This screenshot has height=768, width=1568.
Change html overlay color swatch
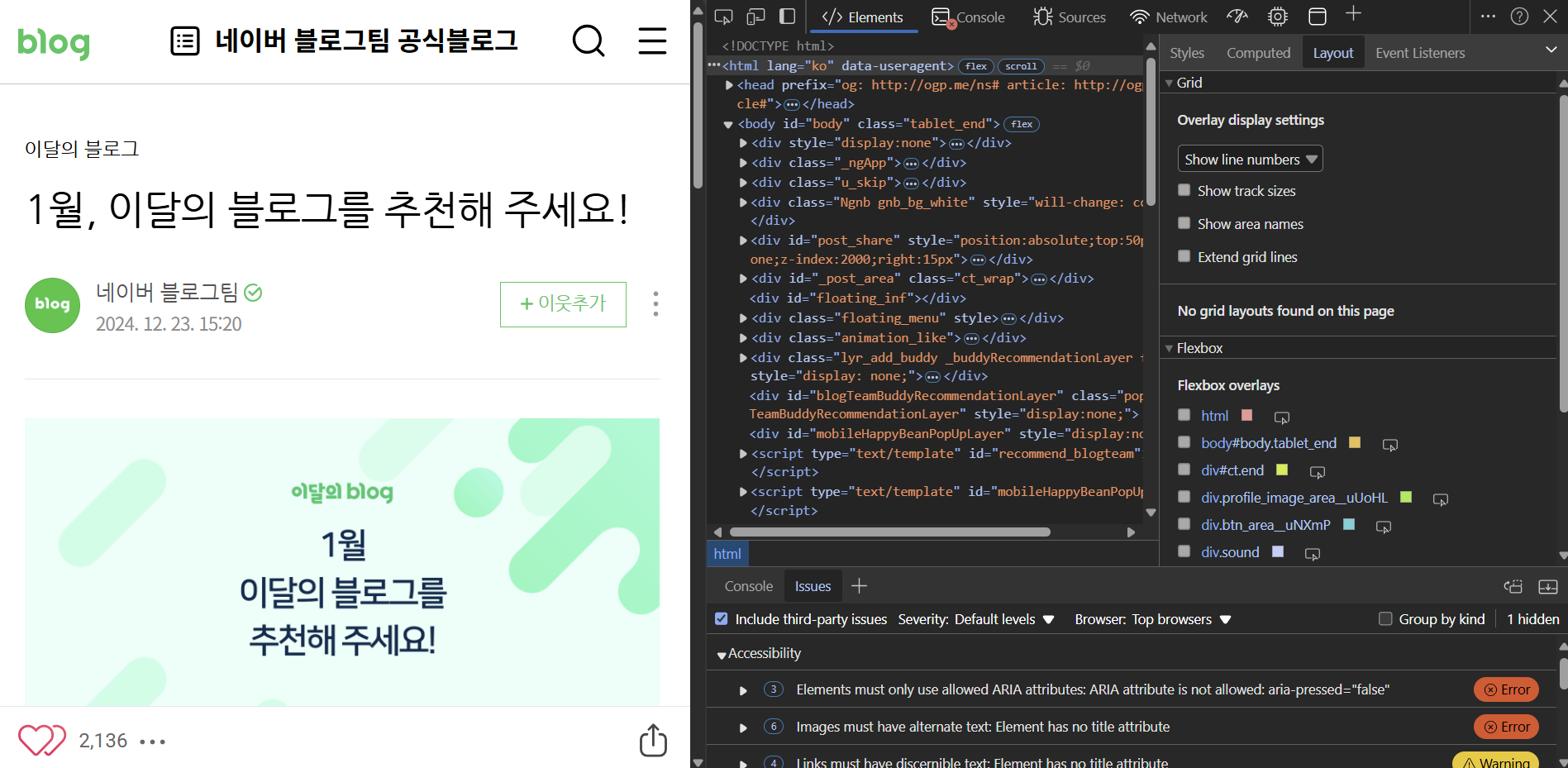click(x=1247, y=415)
